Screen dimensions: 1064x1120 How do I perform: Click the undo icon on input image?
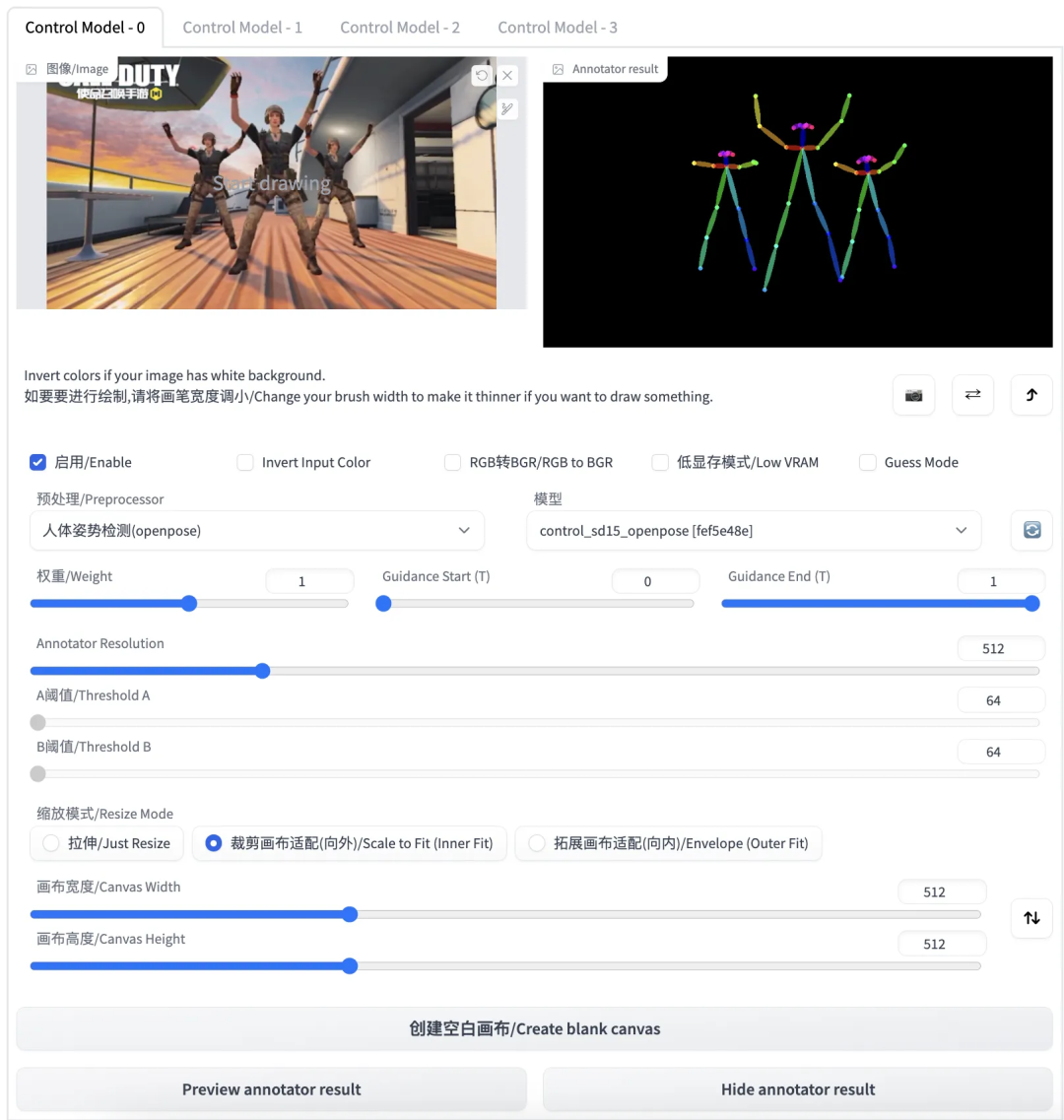pyautogui.click(x=482, y=75)
